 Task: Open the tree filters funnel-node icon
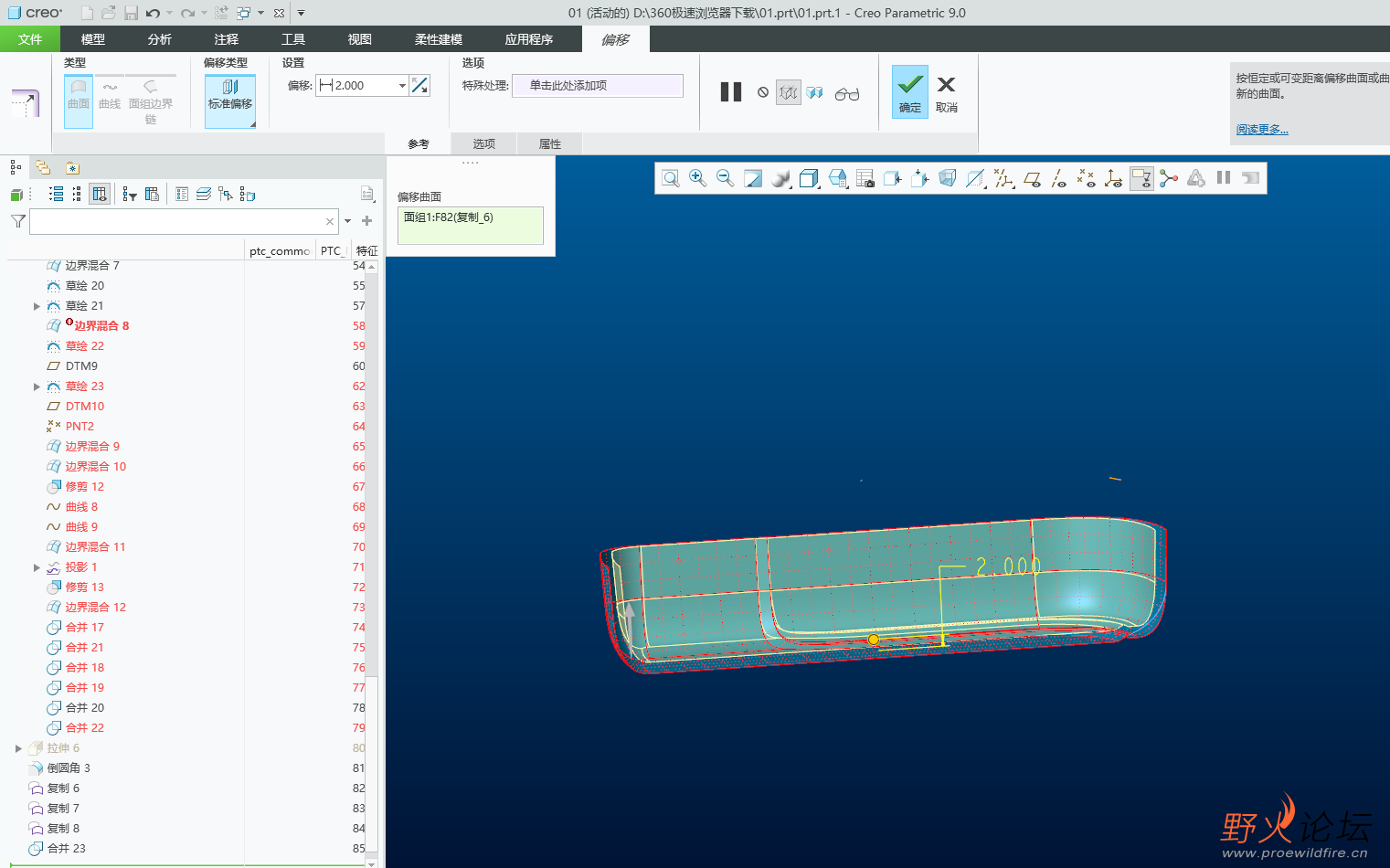(x=130, y=194)
